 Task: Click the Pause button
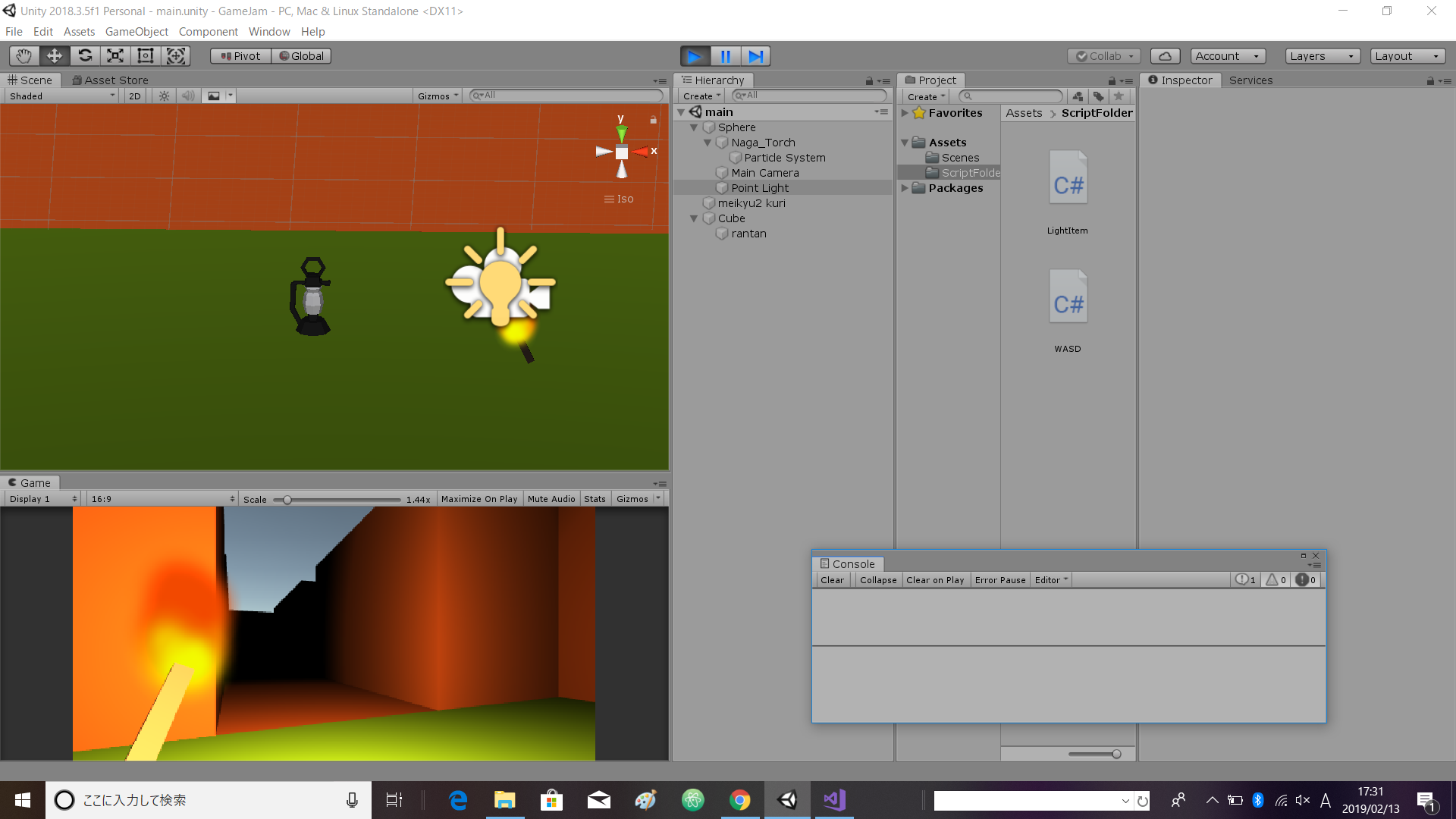(725, 56)
